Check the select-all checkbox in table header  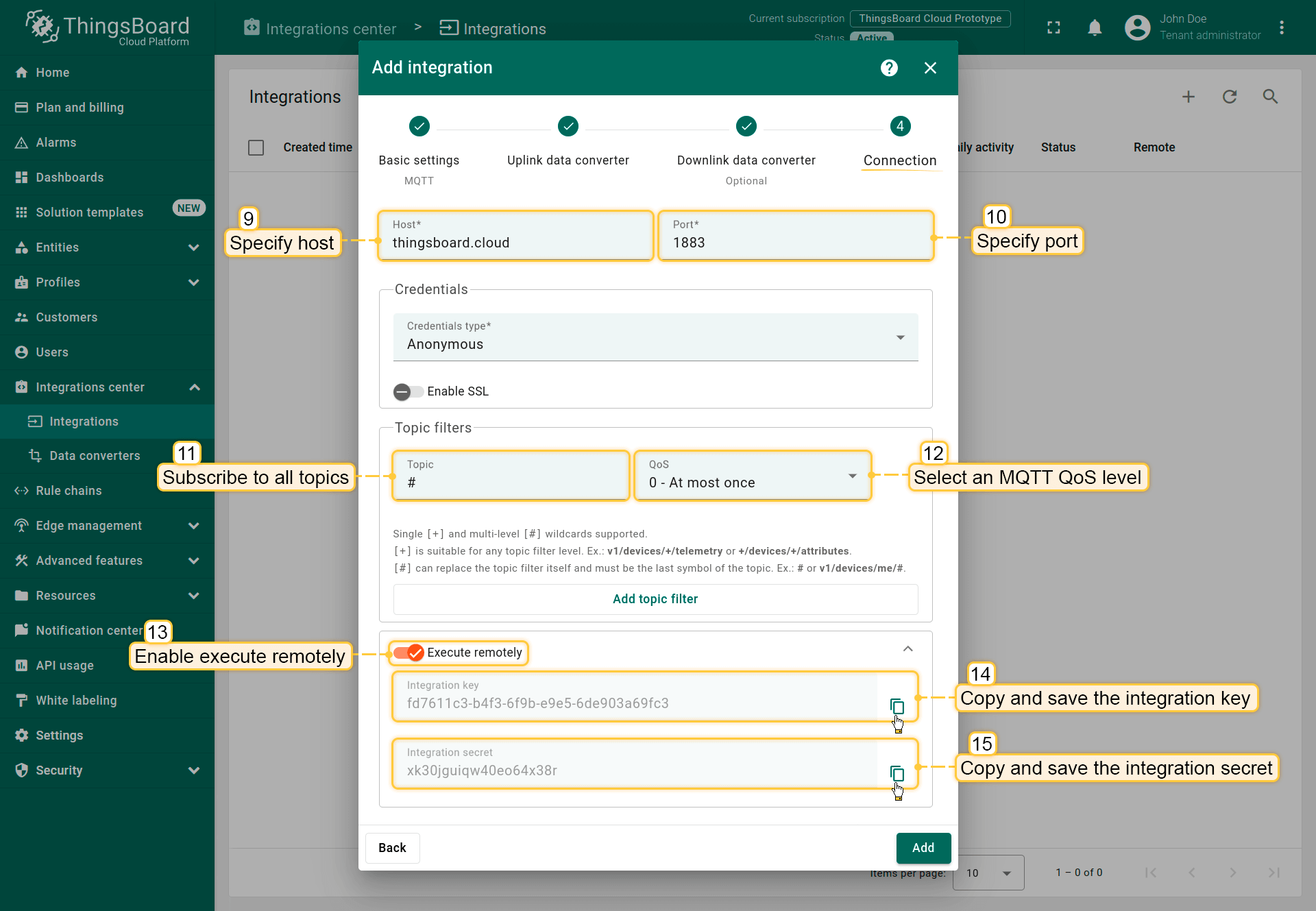coord(256,147)
